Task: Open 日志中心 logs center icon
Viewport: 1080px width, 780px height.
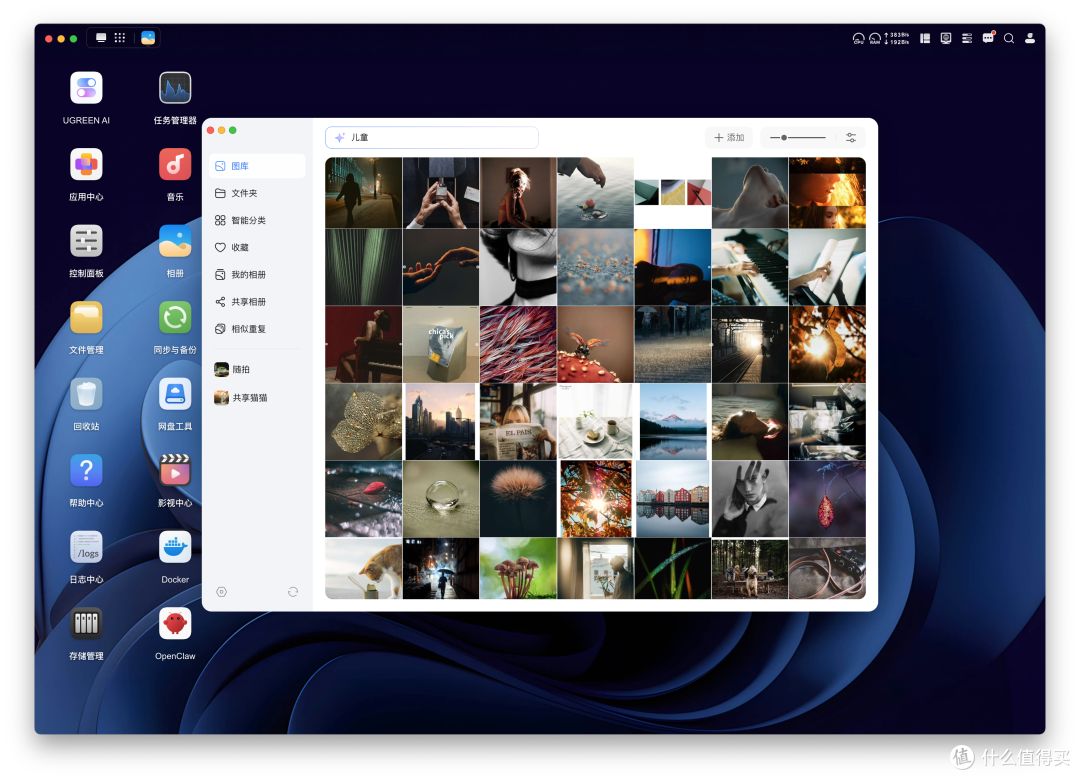Action: tap(86, 548)
